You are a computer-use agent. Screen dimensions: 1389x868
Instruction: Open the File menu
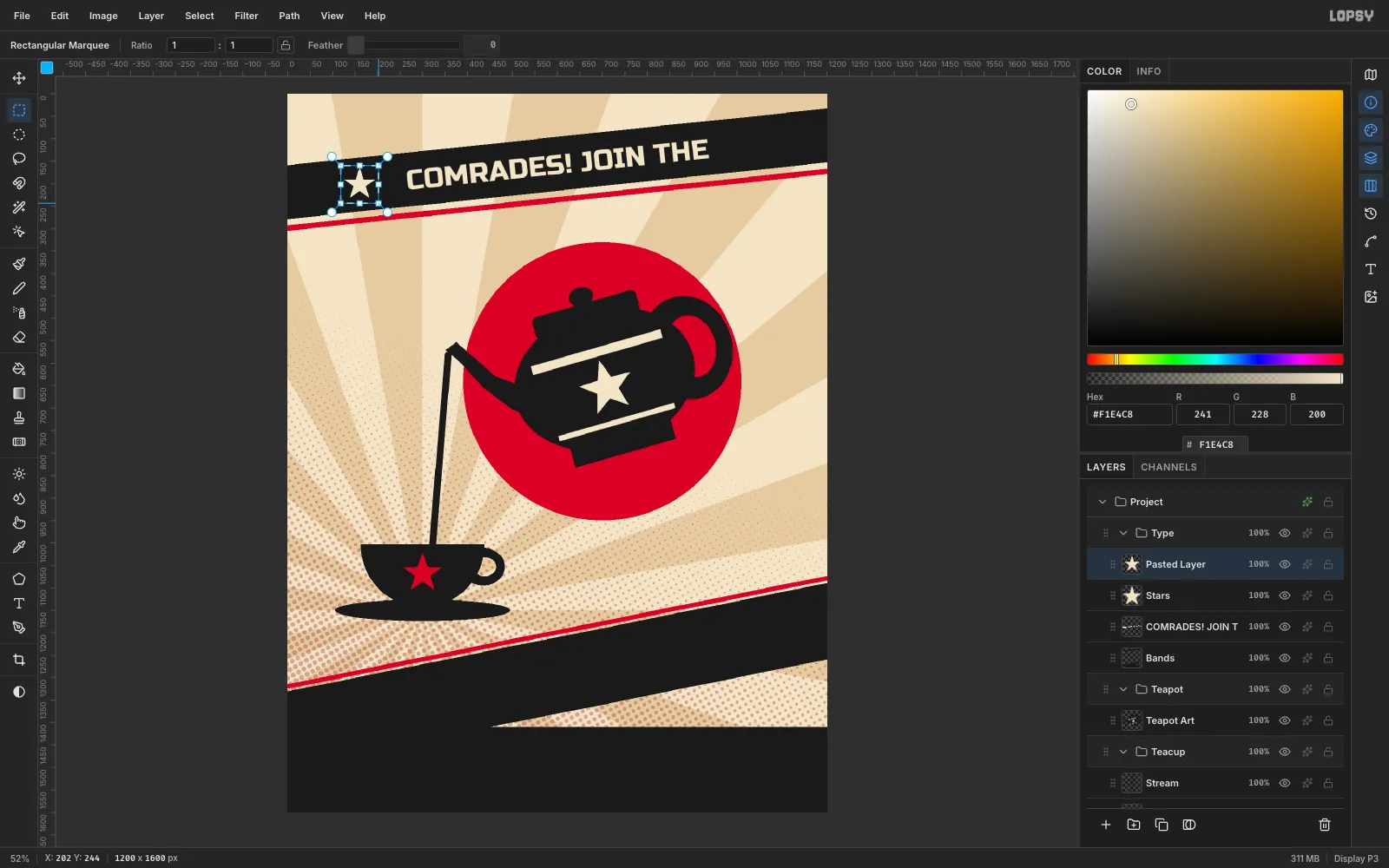22,16
